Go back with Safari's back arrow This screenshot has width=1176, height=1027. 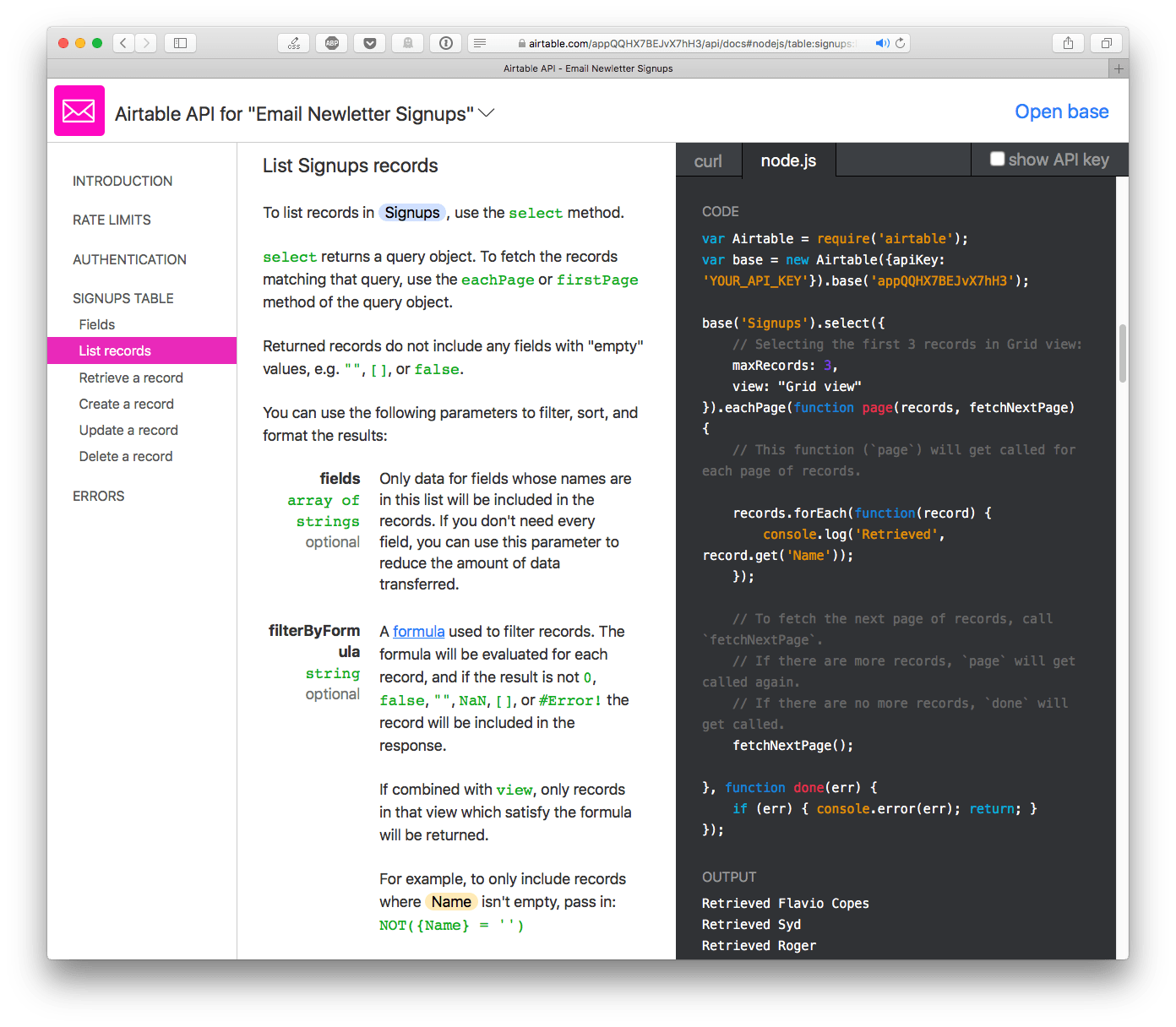123,43
